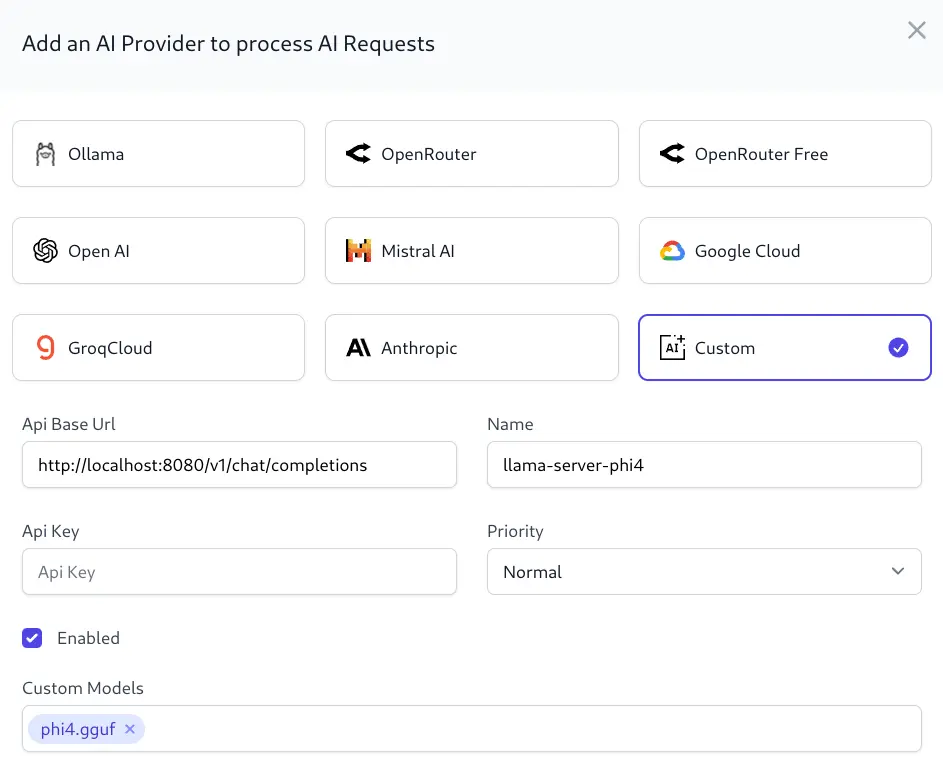Select the Anthropic logo icon
943x782 pixels.
pos(358,348)
